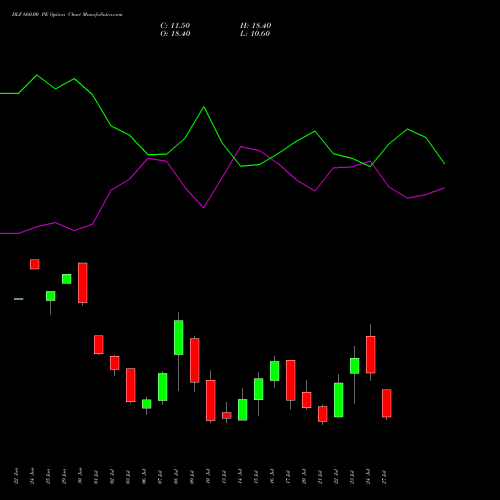This screenshot has height=500, width=500.
Task: Click the low value 'L: 10.60'
Action: point(255,34)
